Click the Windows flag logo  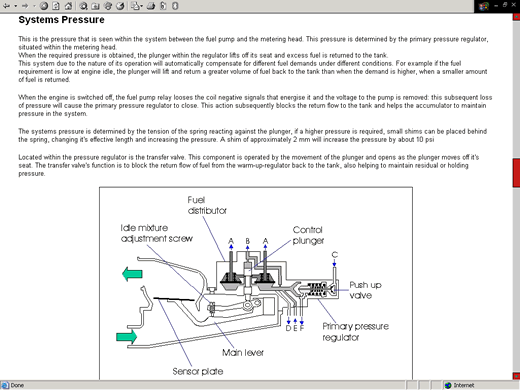[484, 6]
